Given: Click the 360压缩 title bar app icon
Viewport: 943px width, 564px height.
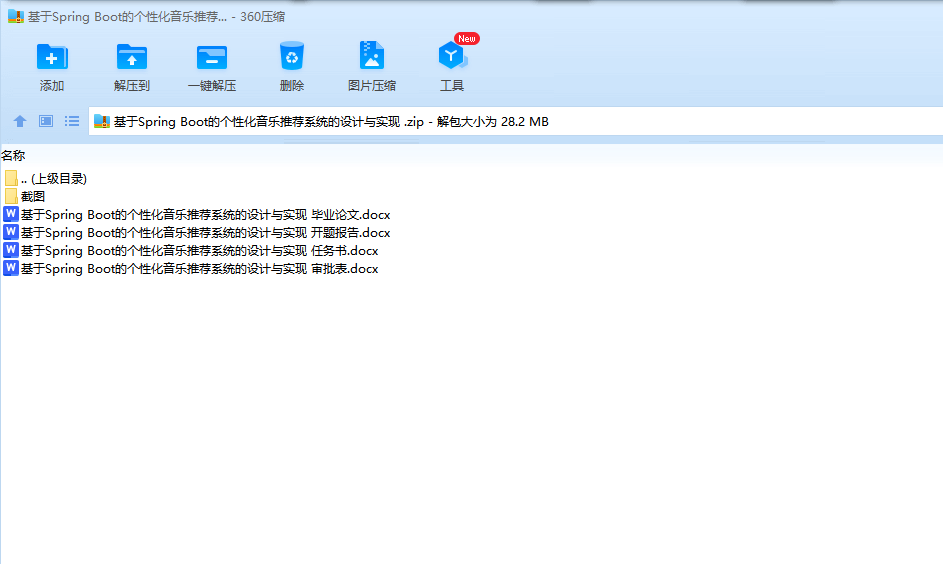Looking at the screenshot, I should [16, 17].
